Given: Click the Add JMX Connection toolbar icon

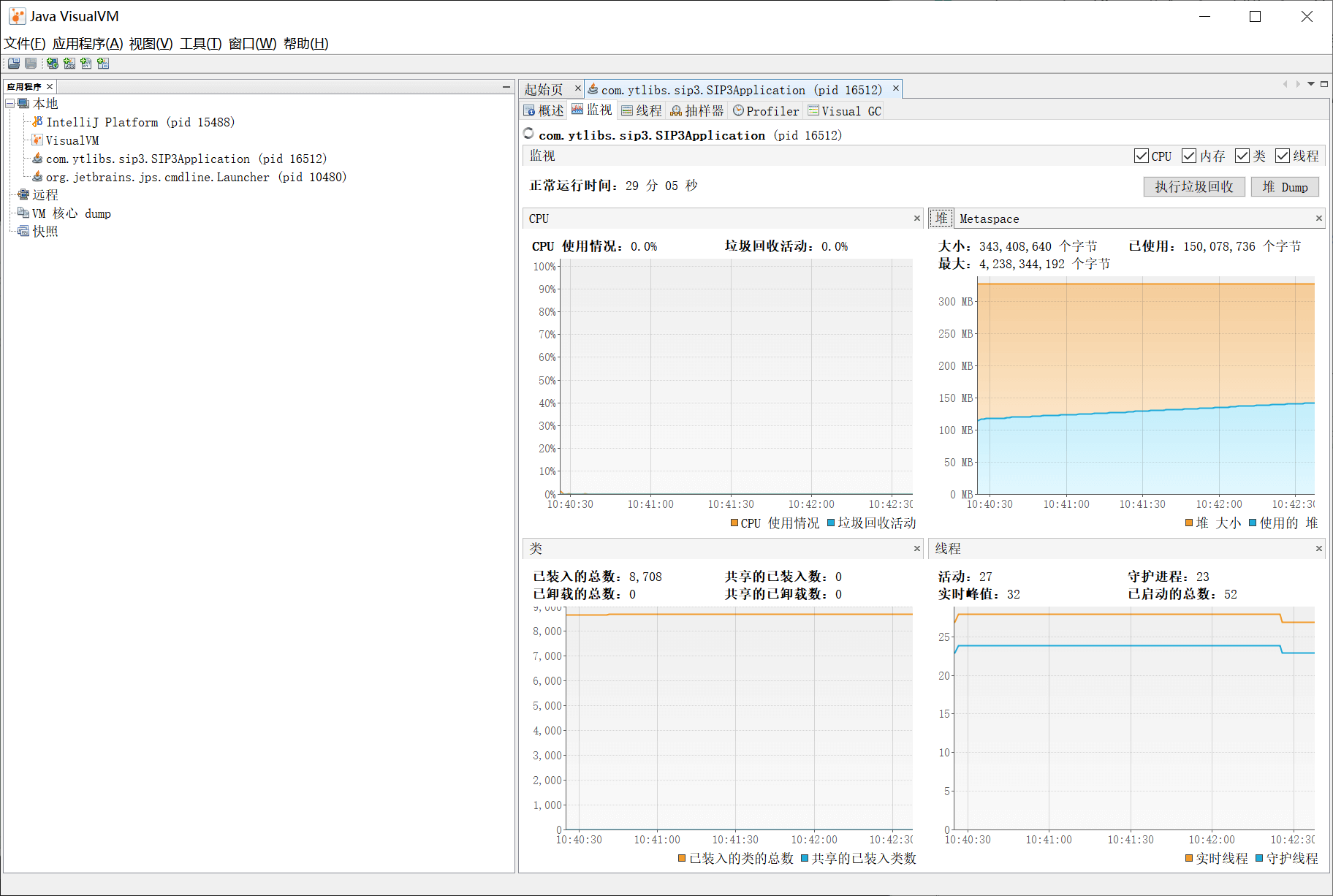Looking at the screenshot, I should click(x=69, y=64).
